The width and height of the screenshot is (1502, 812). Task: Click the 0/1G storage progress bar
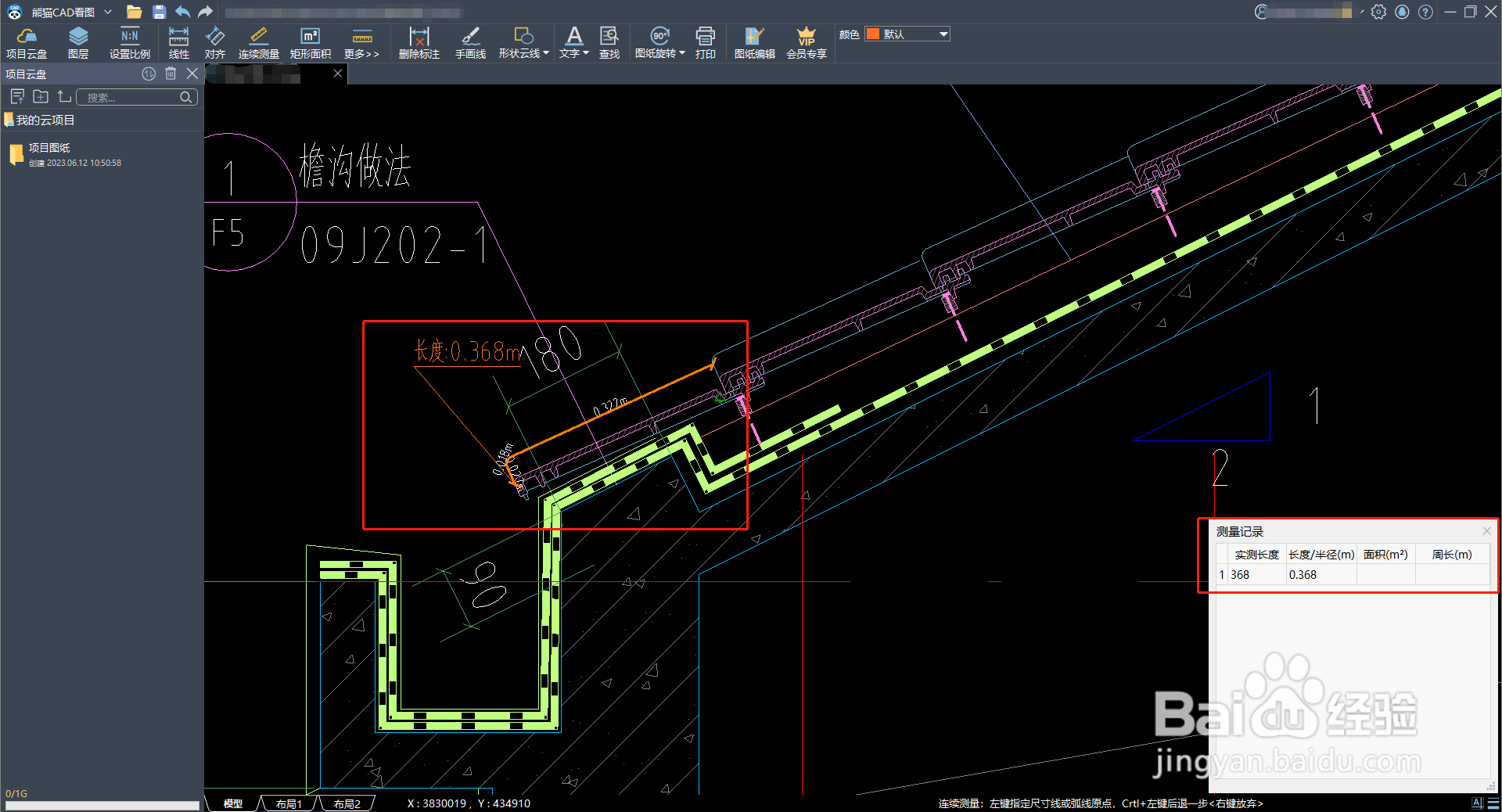(102, 805)
